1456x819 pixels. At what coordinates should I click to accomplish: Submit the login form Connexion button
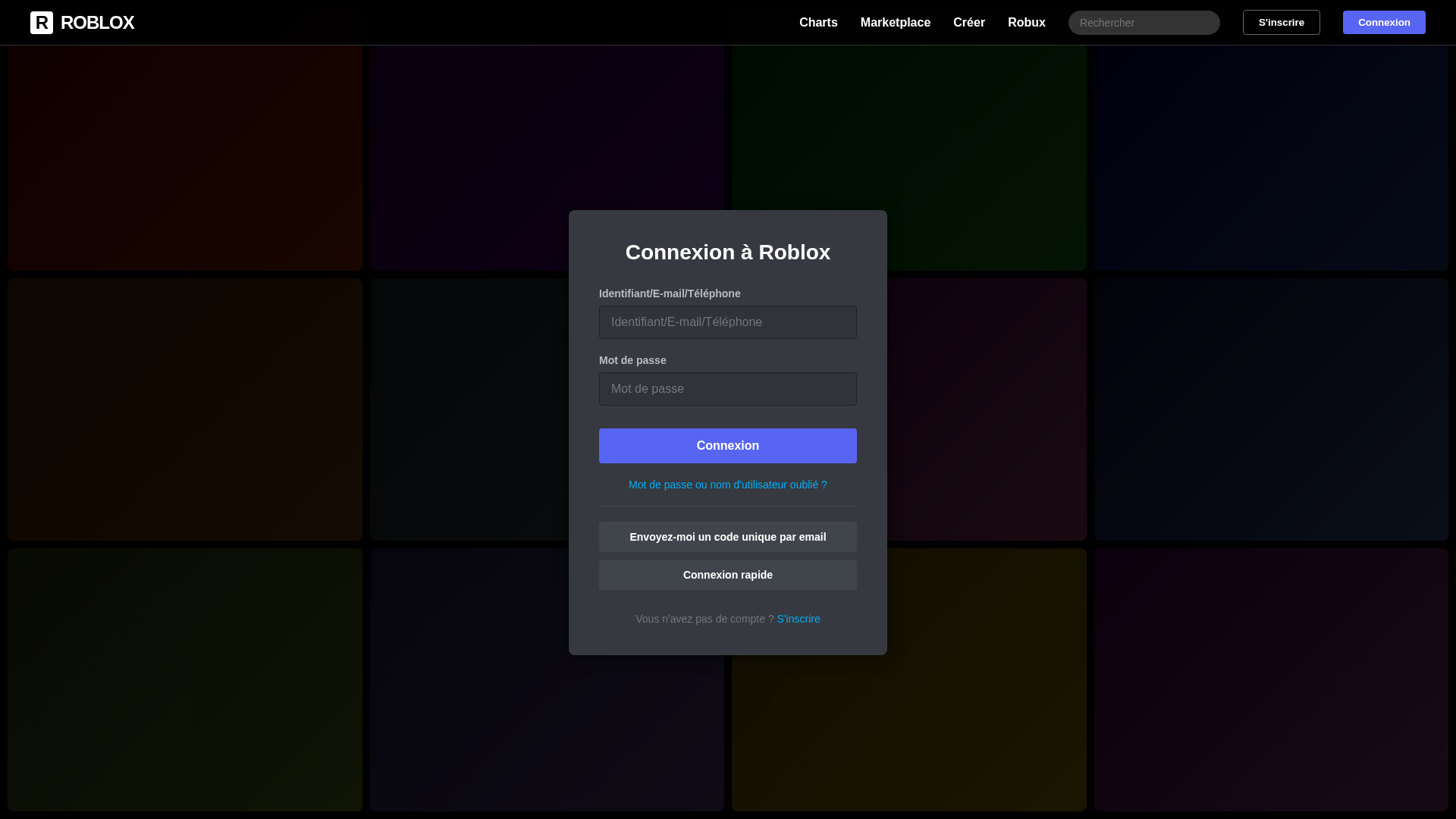coord(727,446)
